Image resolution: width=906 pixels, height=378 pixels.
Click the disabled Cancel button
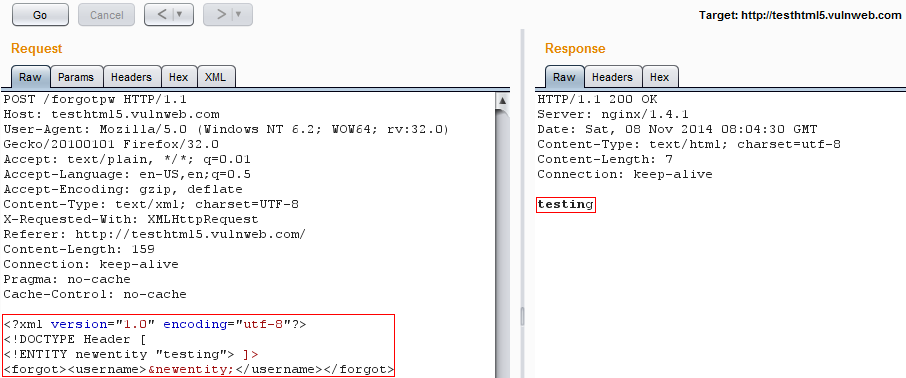point(106,15)
